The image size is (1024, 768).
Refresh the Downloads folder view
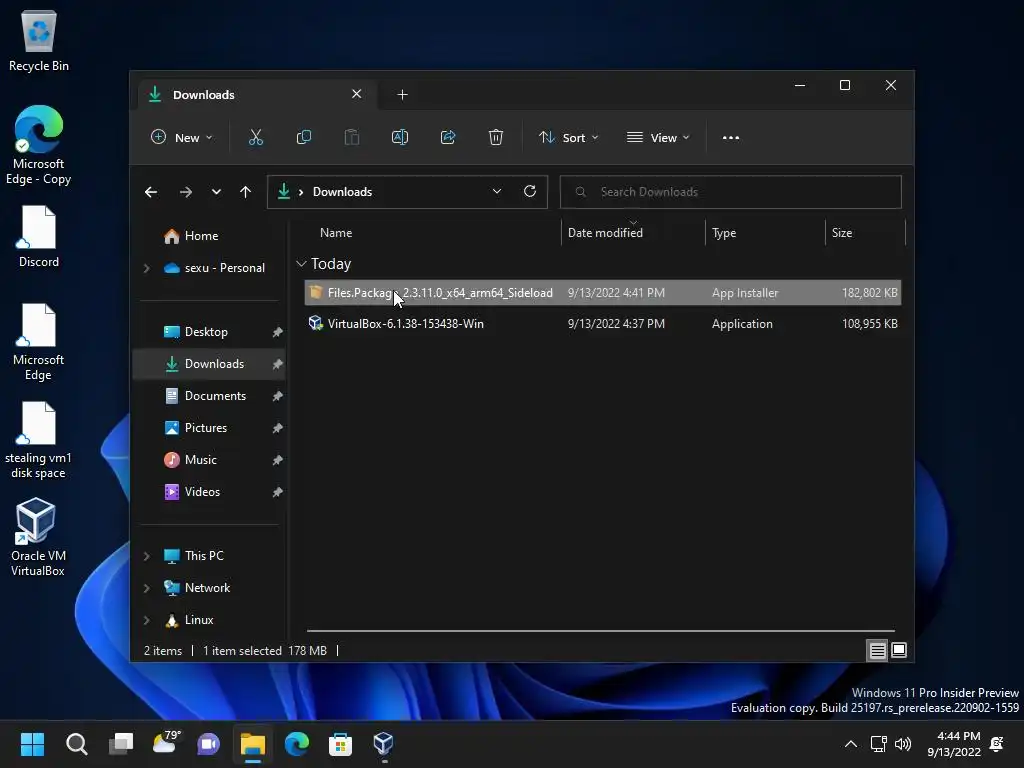530,191
